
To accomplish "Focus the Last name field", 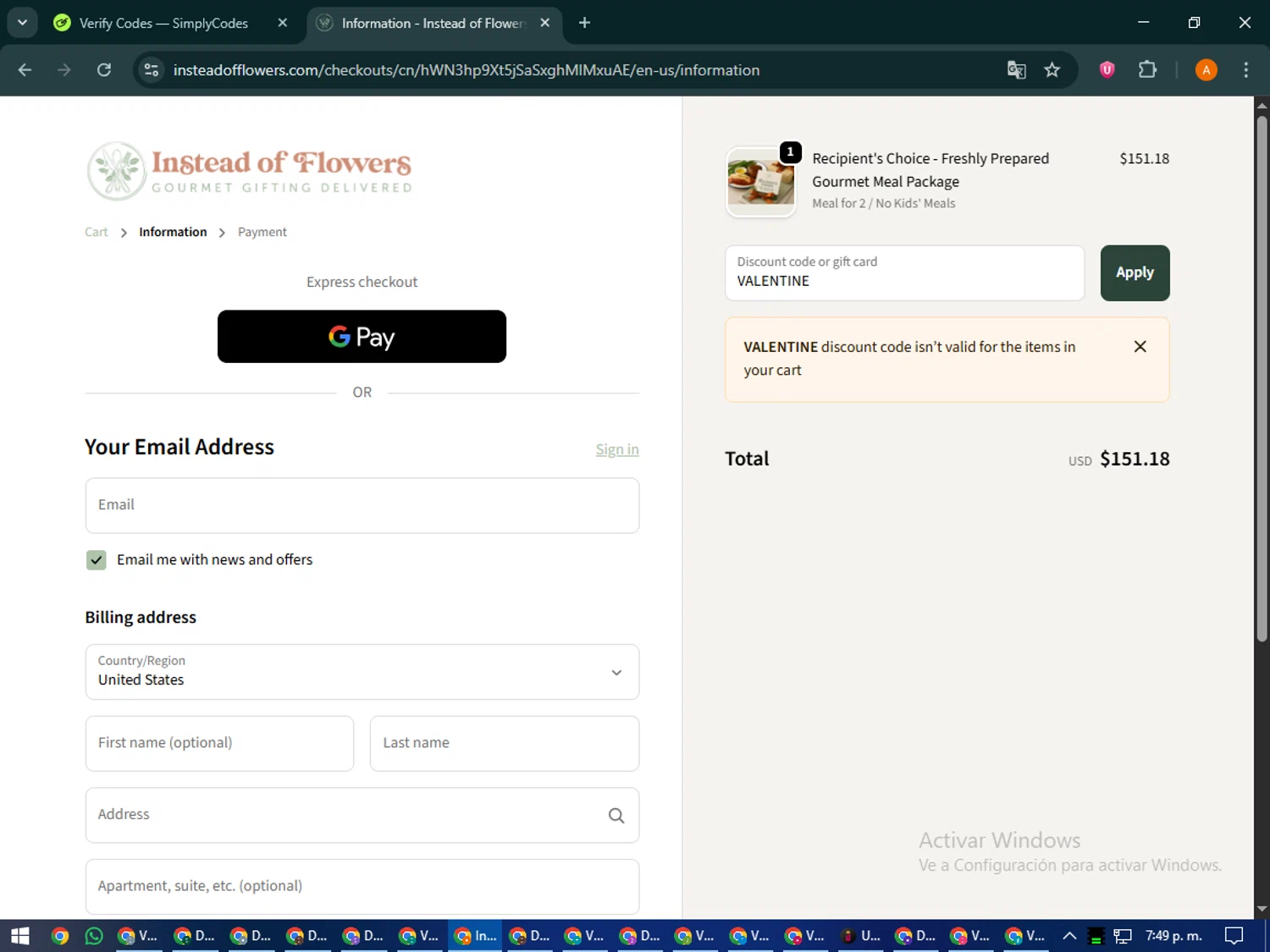I will click(x=505, y=743).
